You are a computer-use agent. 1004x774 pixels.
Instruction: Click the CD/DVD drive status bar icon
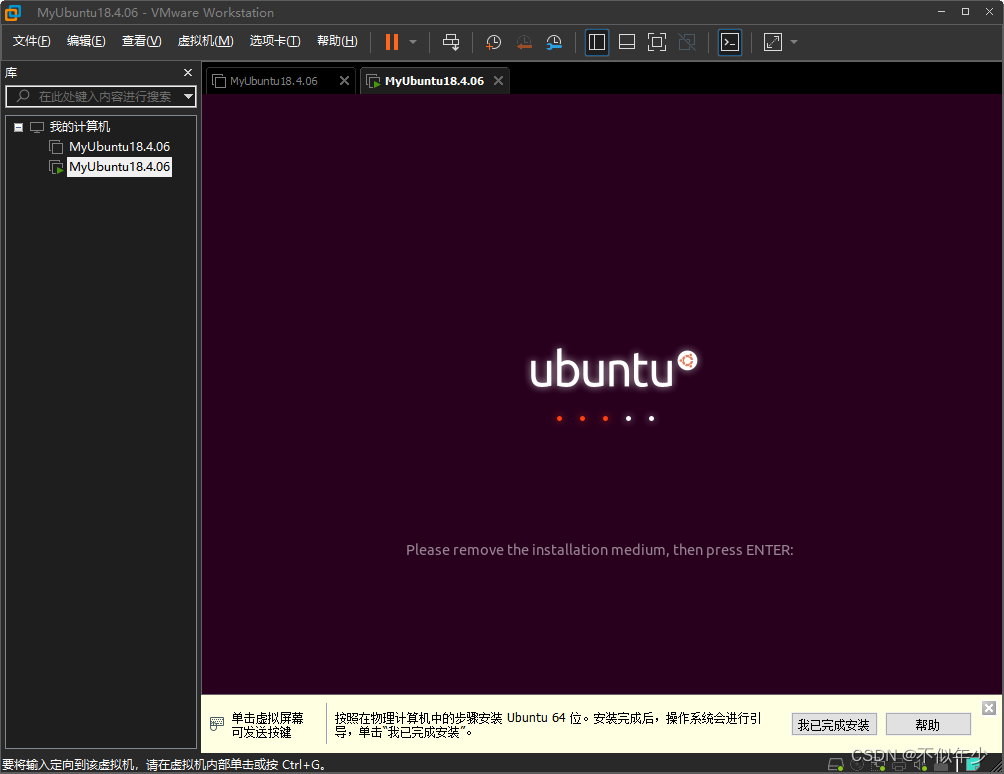pyautogui.click(x=857, y=764)
